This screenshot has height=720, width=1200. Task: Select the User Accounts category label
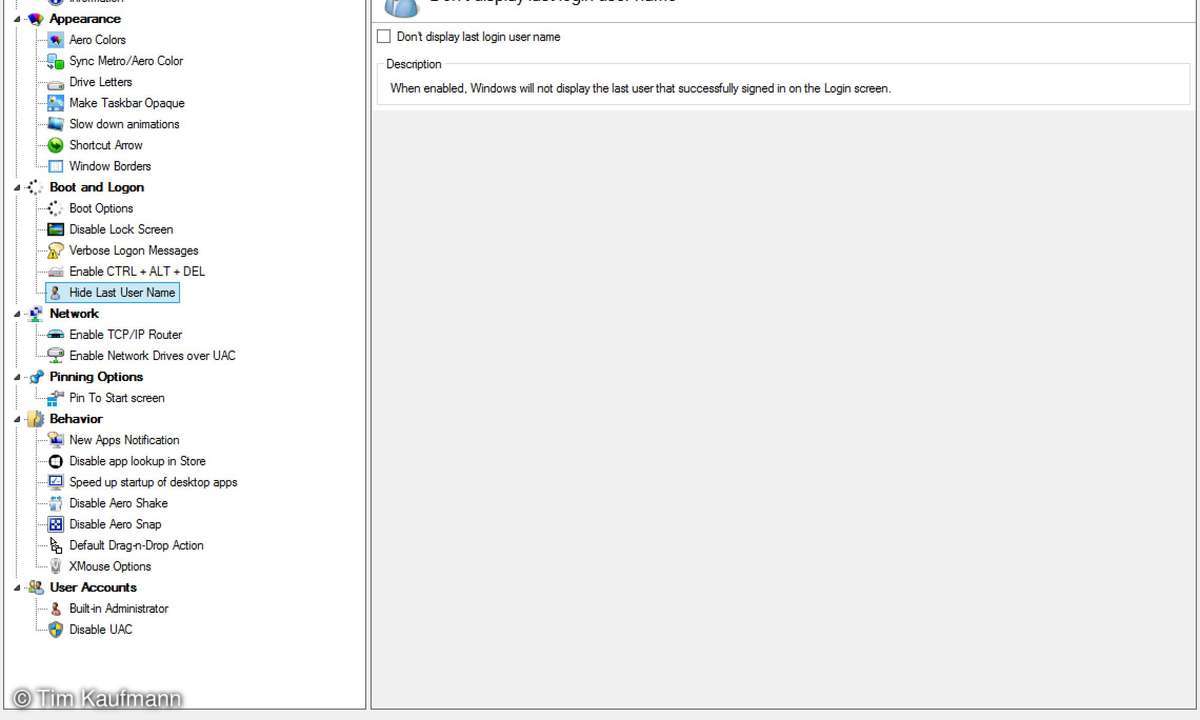click(x=93, y=587)
